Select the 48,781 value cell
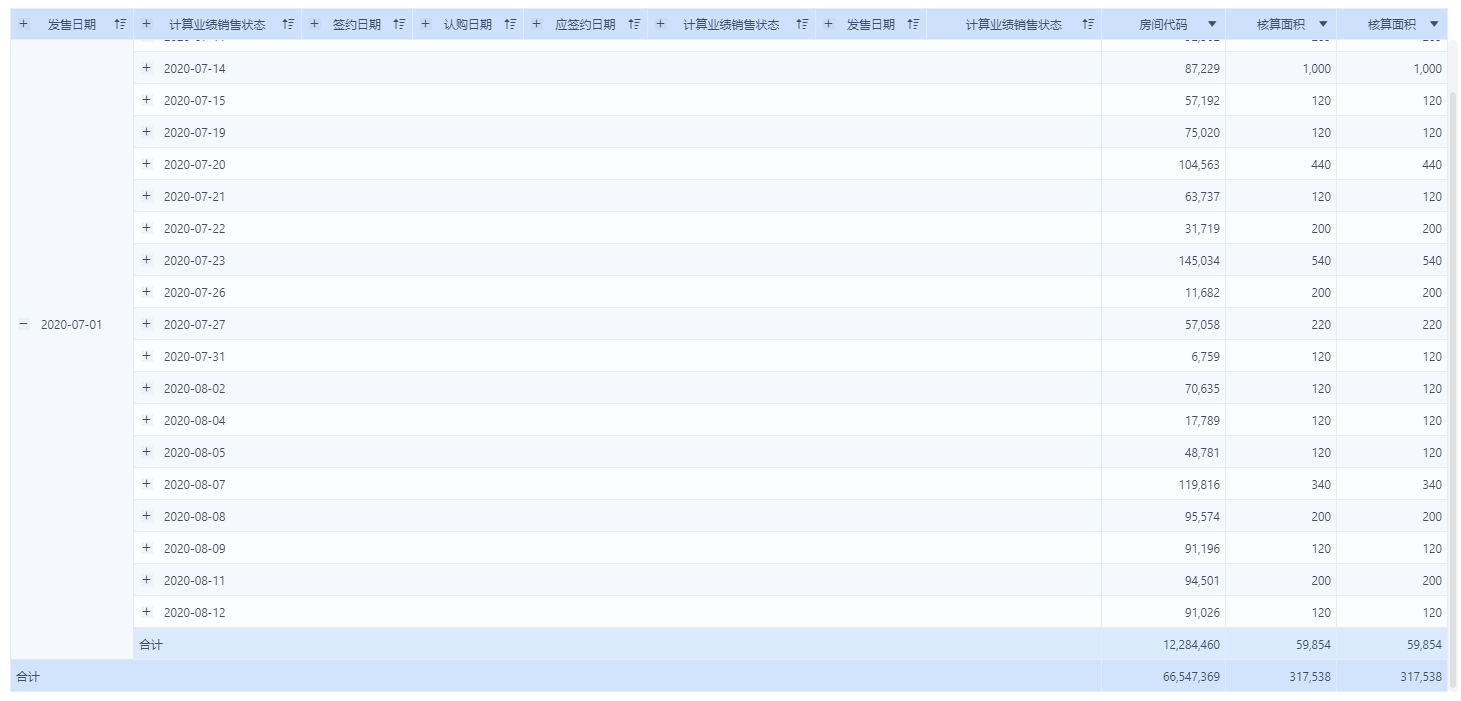 (1164, 452)
